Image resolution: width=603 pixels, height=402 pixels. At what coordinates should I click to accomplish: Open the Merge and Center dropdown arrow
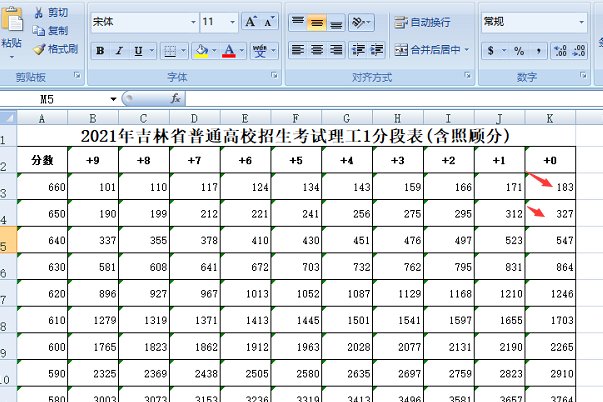(x=467, y=50)
